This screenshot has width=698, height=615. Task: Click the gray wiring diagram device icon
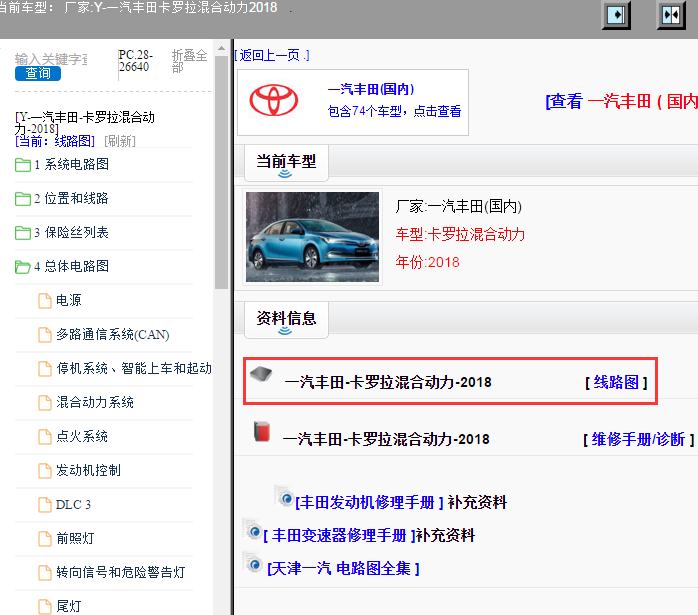[x=261, y=374]
